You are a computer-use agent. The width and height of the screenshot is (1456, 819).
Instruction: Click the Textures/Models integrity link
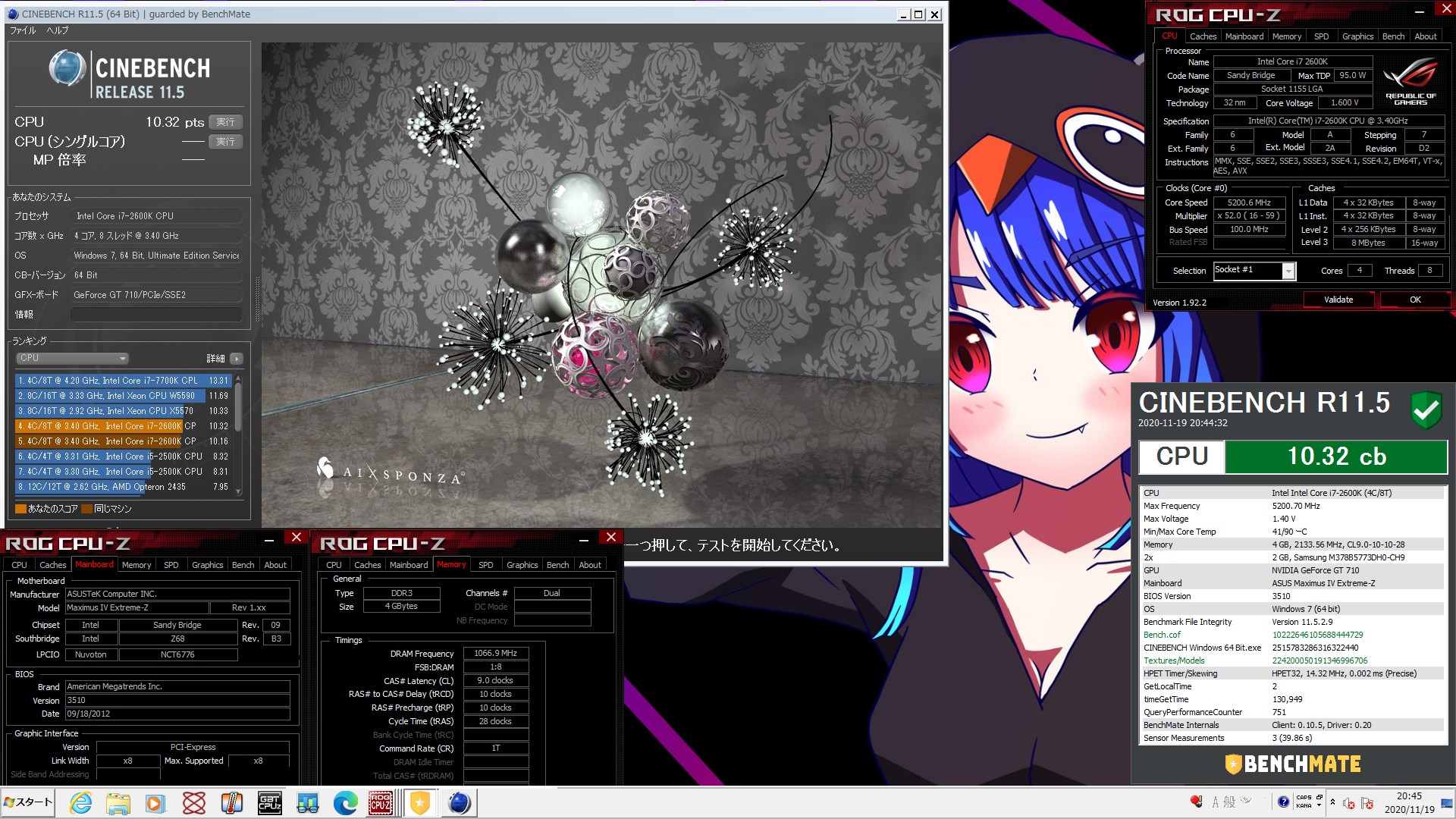click(1174, 661)
